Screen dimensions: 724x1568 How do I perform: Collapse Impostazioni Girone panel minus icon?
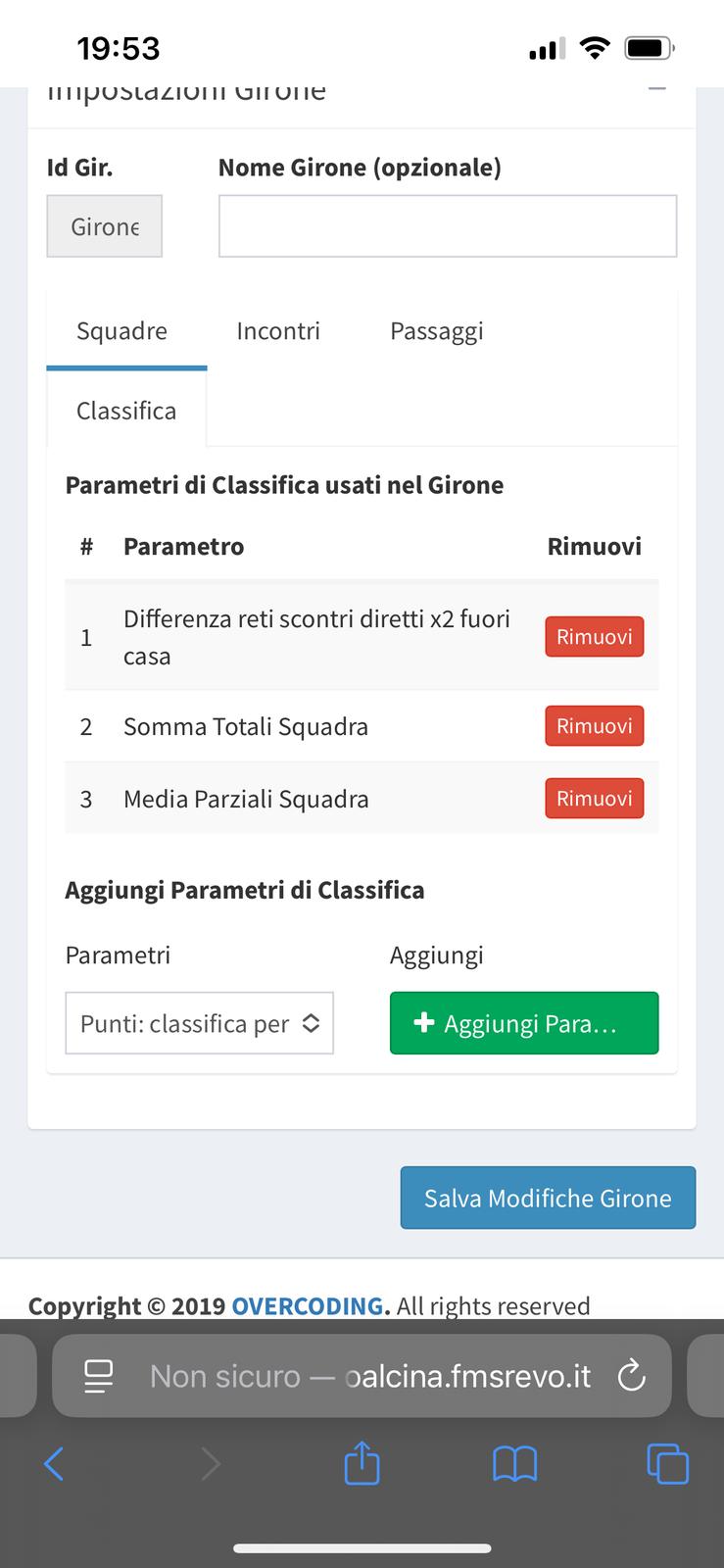pos(657,90)
